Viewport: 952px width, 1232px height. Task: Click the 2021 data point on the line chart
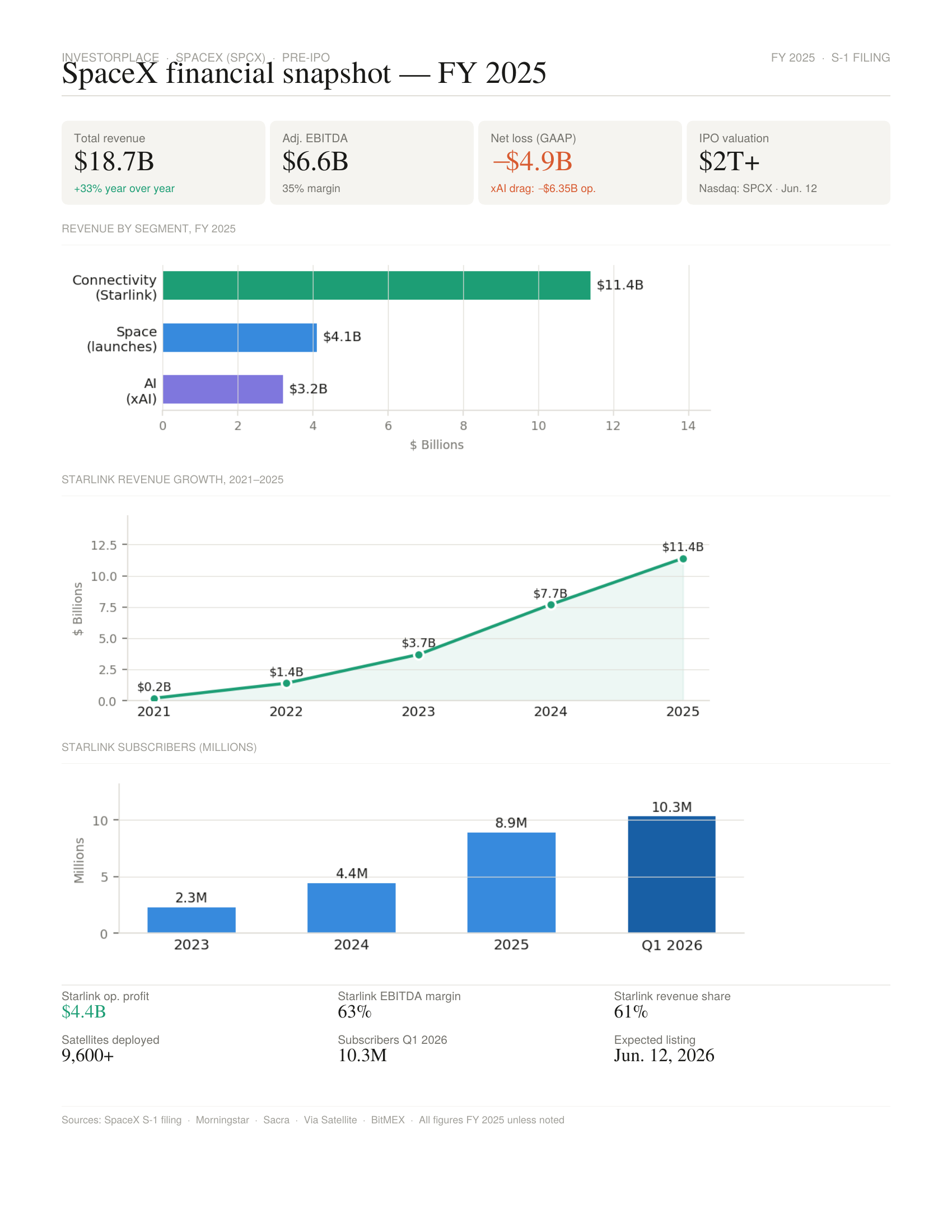click(155, 699)
